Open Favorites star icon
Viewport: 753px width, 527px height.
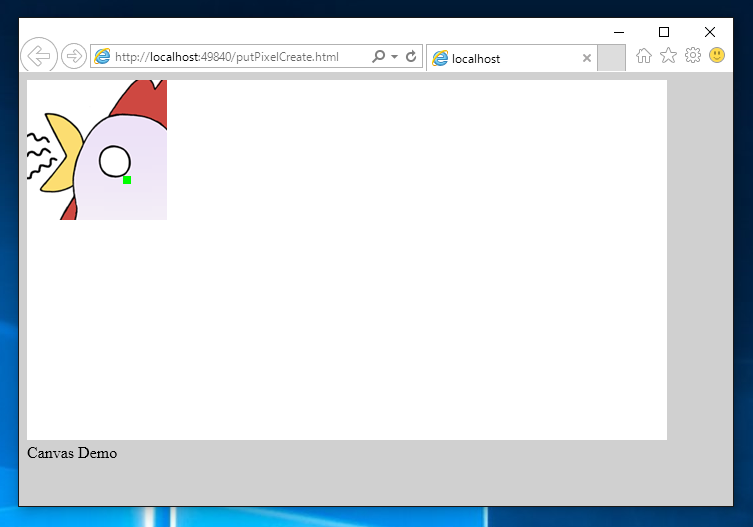[x=668, y=56]
